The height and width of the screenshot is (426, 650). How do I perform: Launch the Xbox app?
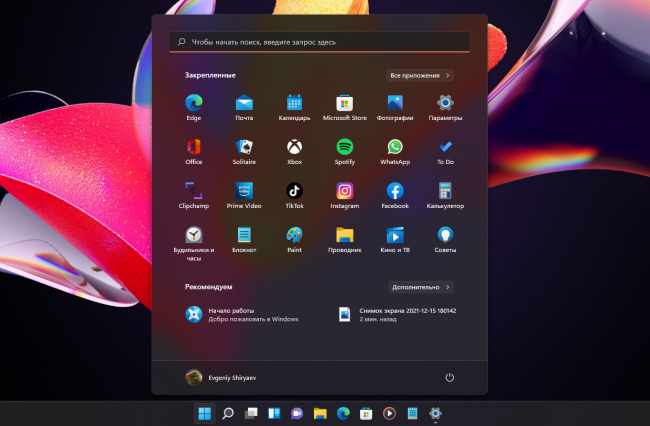(294, 152)
